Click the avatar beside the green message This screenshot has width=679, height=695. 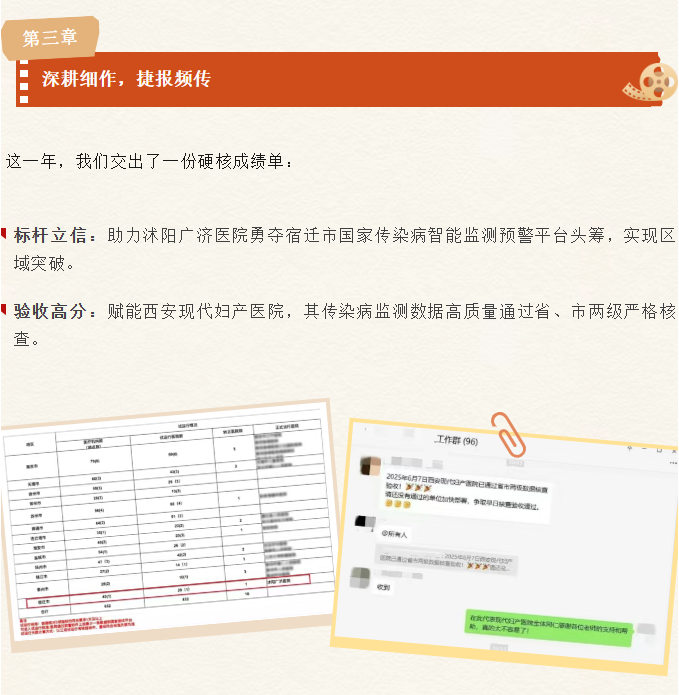click(646, 630)
